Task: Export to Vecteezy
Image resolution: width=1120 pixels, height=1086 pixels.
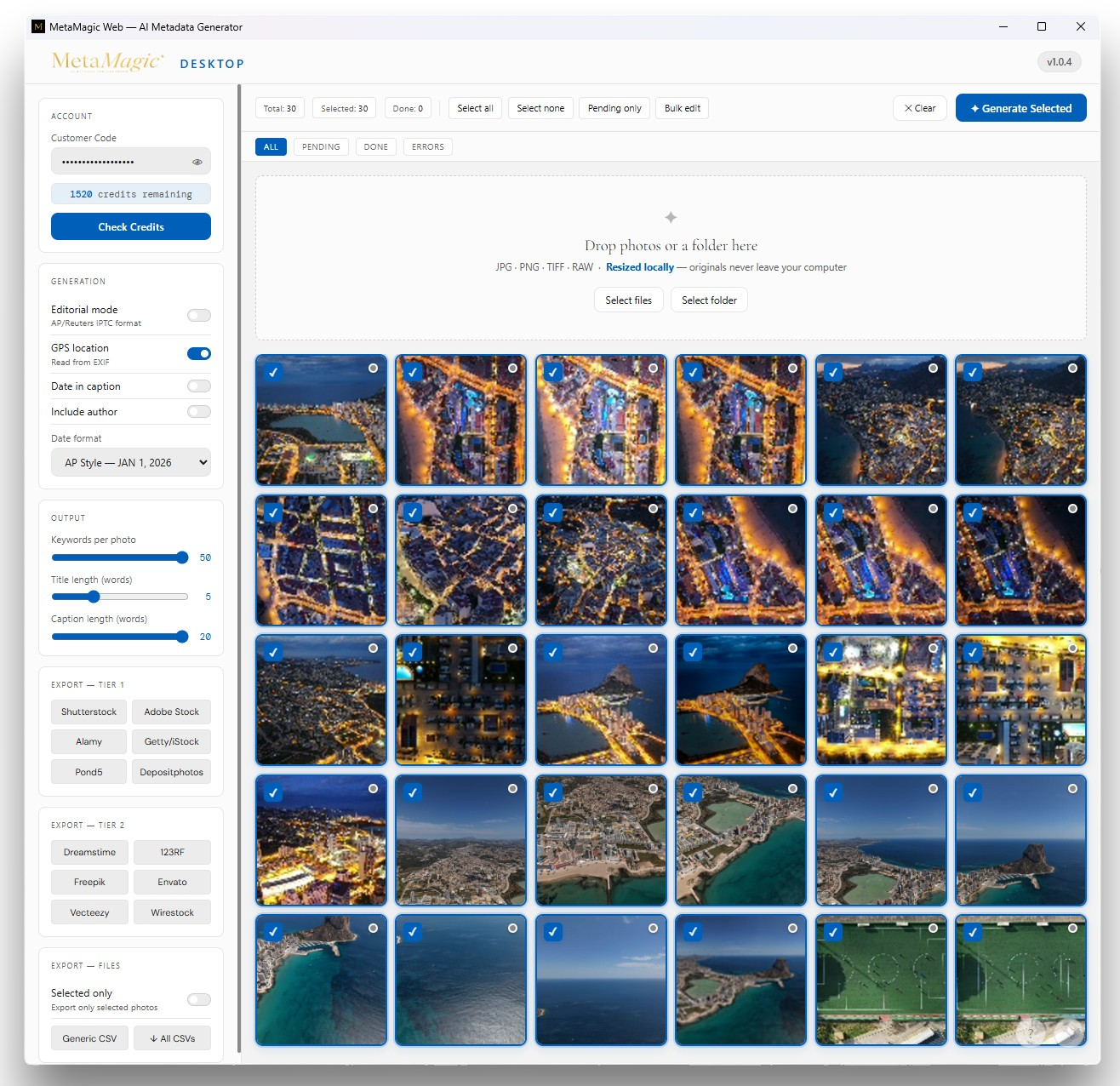Action: [89, 913]
